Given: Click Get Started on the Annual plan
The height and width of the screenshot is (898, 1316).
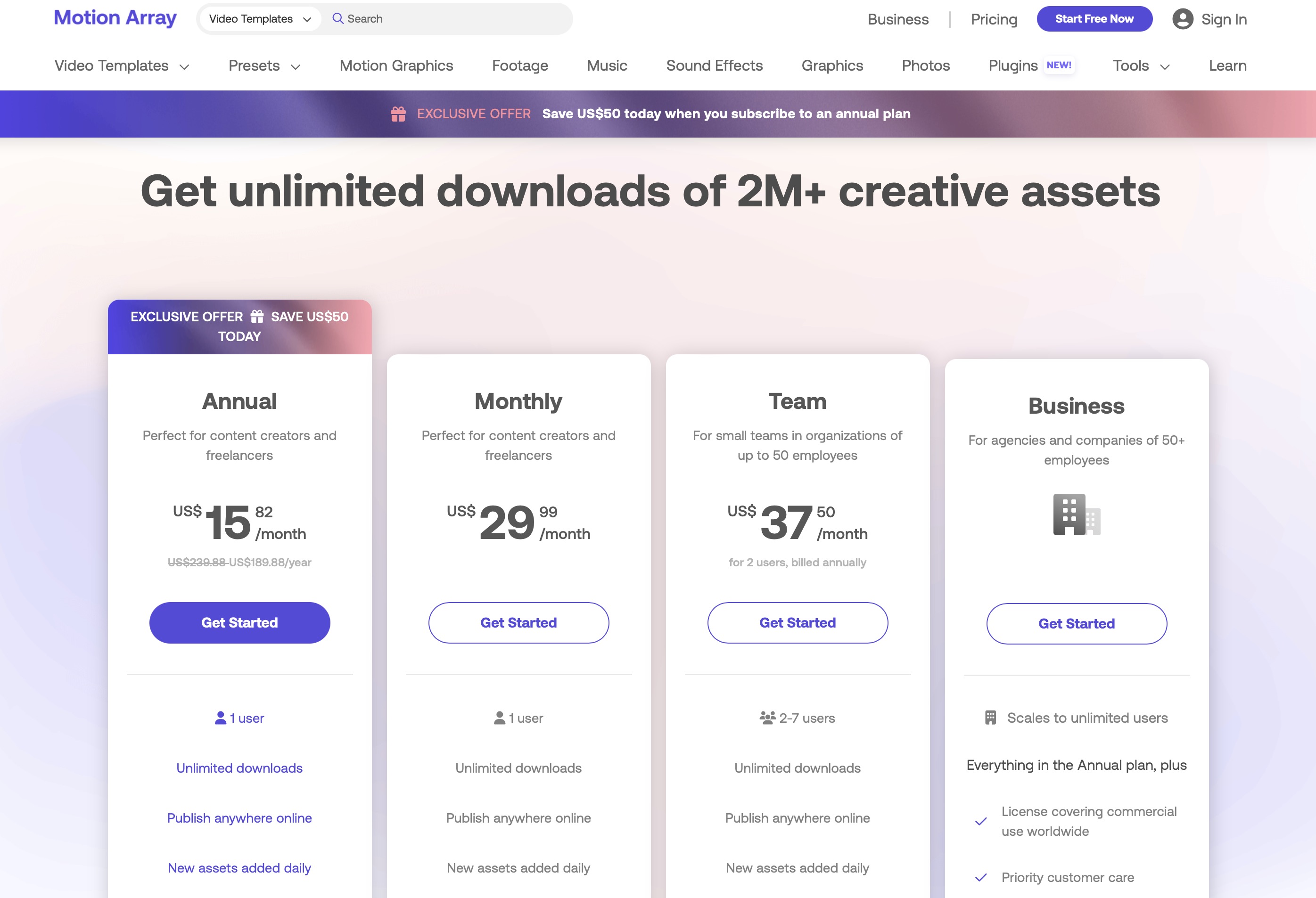Looking at the screenshot, I should (x=239, y=622).
